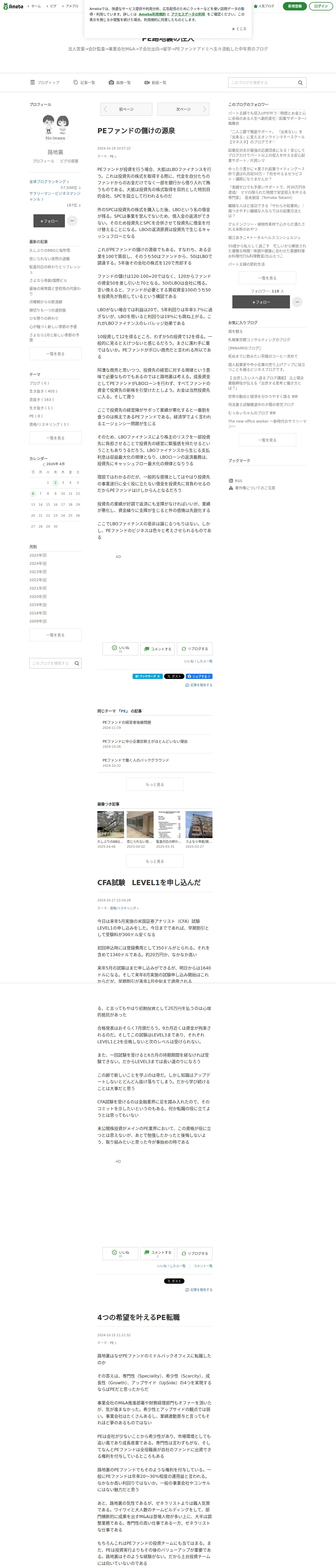Click コメントする on the CFA試験 article

(x=157, y=1253)
